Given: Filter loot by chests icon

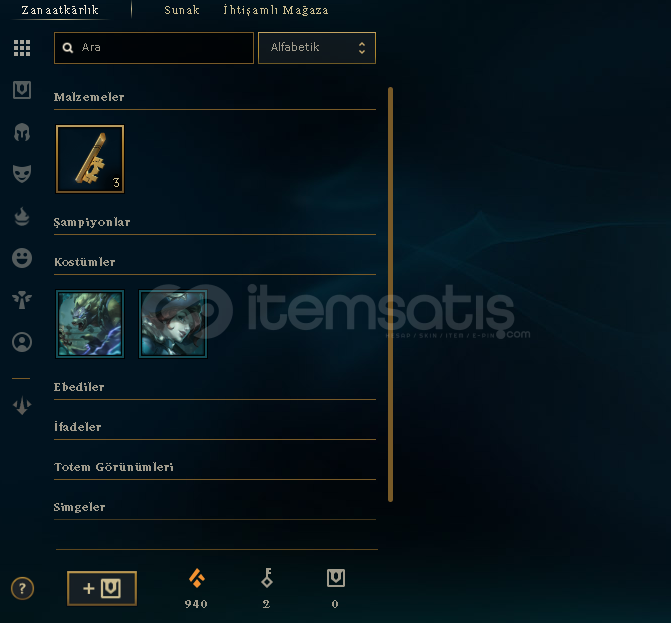Looking at the screenshot, I should [x=22, y=90].
